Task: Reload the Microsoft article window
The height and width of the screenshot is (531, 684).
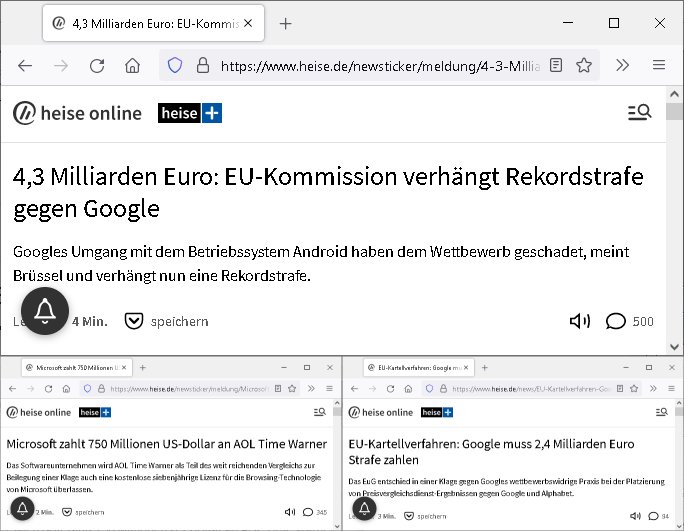Action: click(x=48, y=389)
